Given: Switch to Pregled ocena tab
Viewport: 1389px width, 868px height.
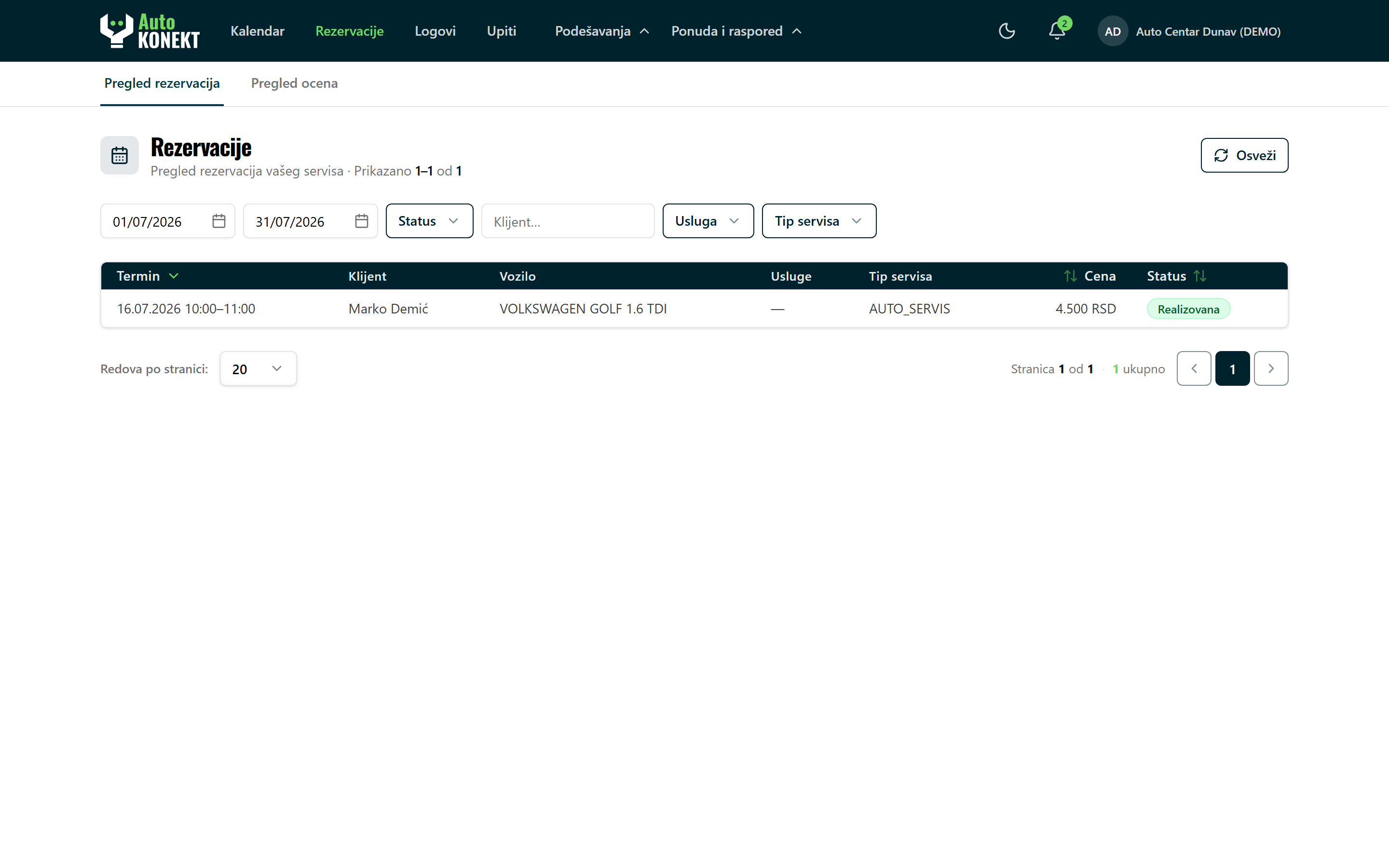Looking at the screenshot, I should click(x=295, y=84).
